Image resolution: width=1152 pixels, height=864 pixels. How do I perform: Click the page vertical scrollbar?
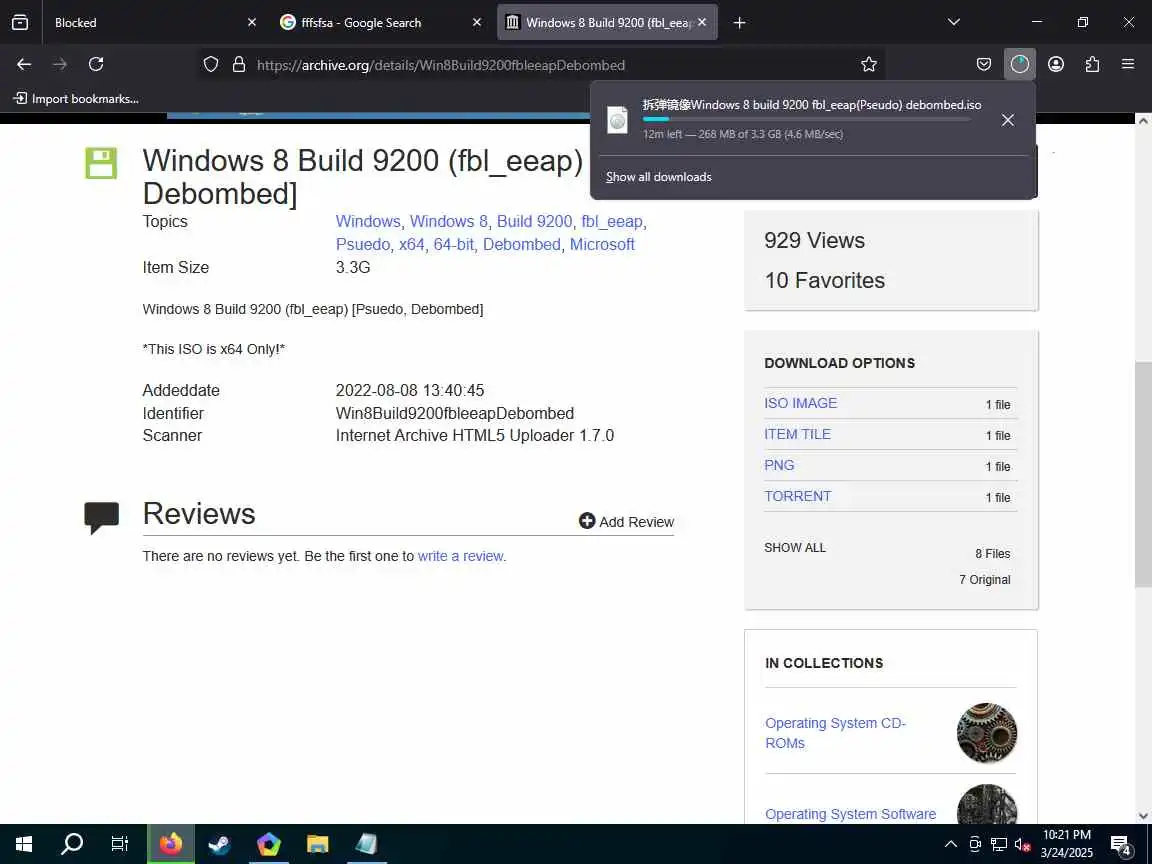point(1142,474)
